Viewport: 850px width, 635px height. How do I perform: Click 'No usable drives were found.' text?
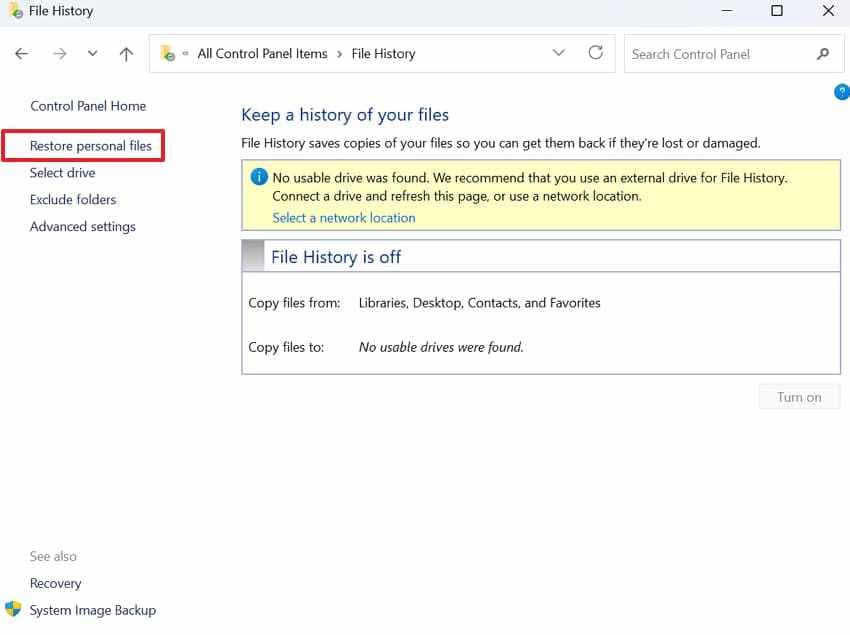click(441, 347)
